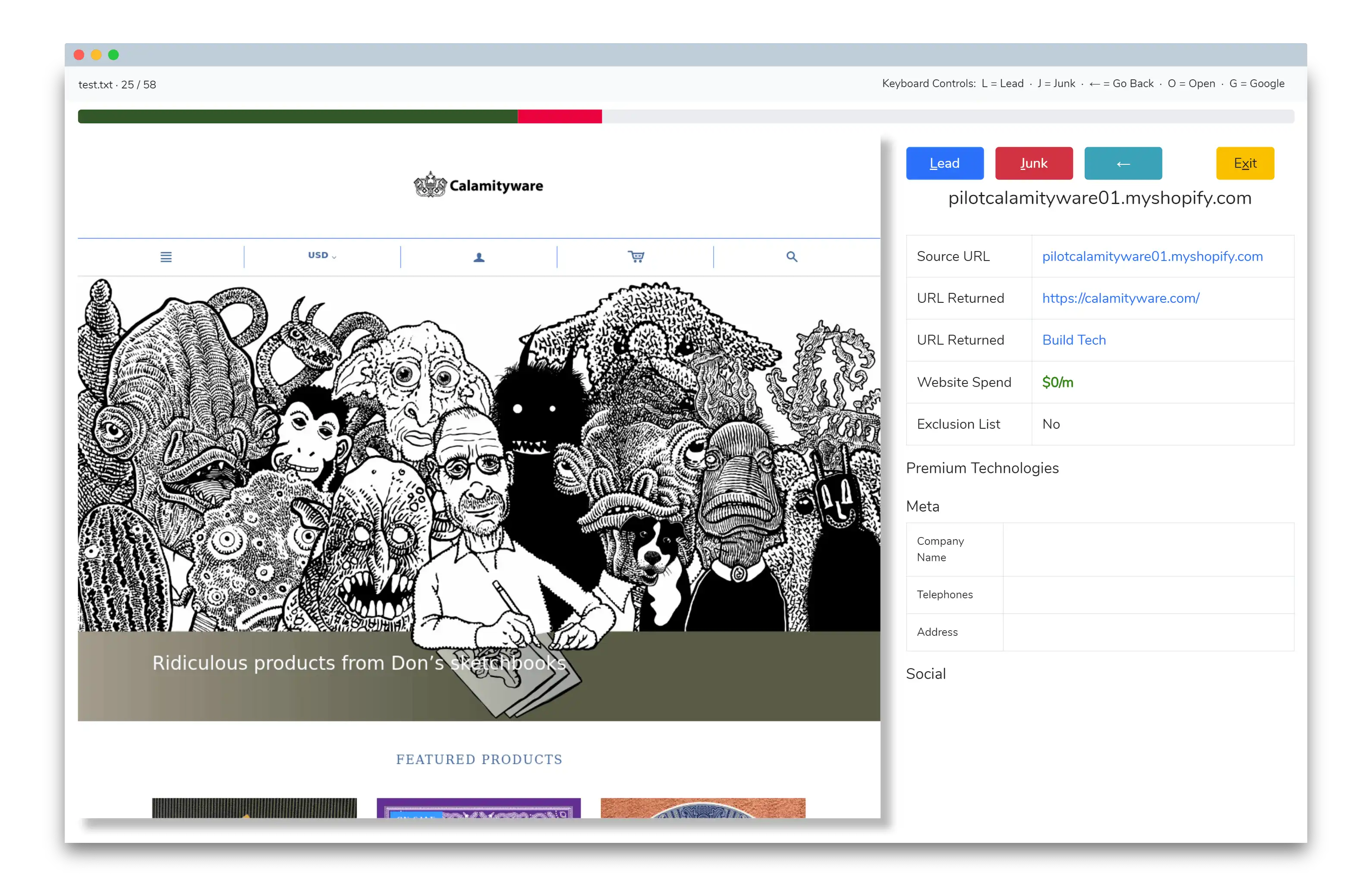Click the Exclusion List 'No' value
Image resolution: width=1372 pixels, height=886 pixels.
pos(1051,424)
